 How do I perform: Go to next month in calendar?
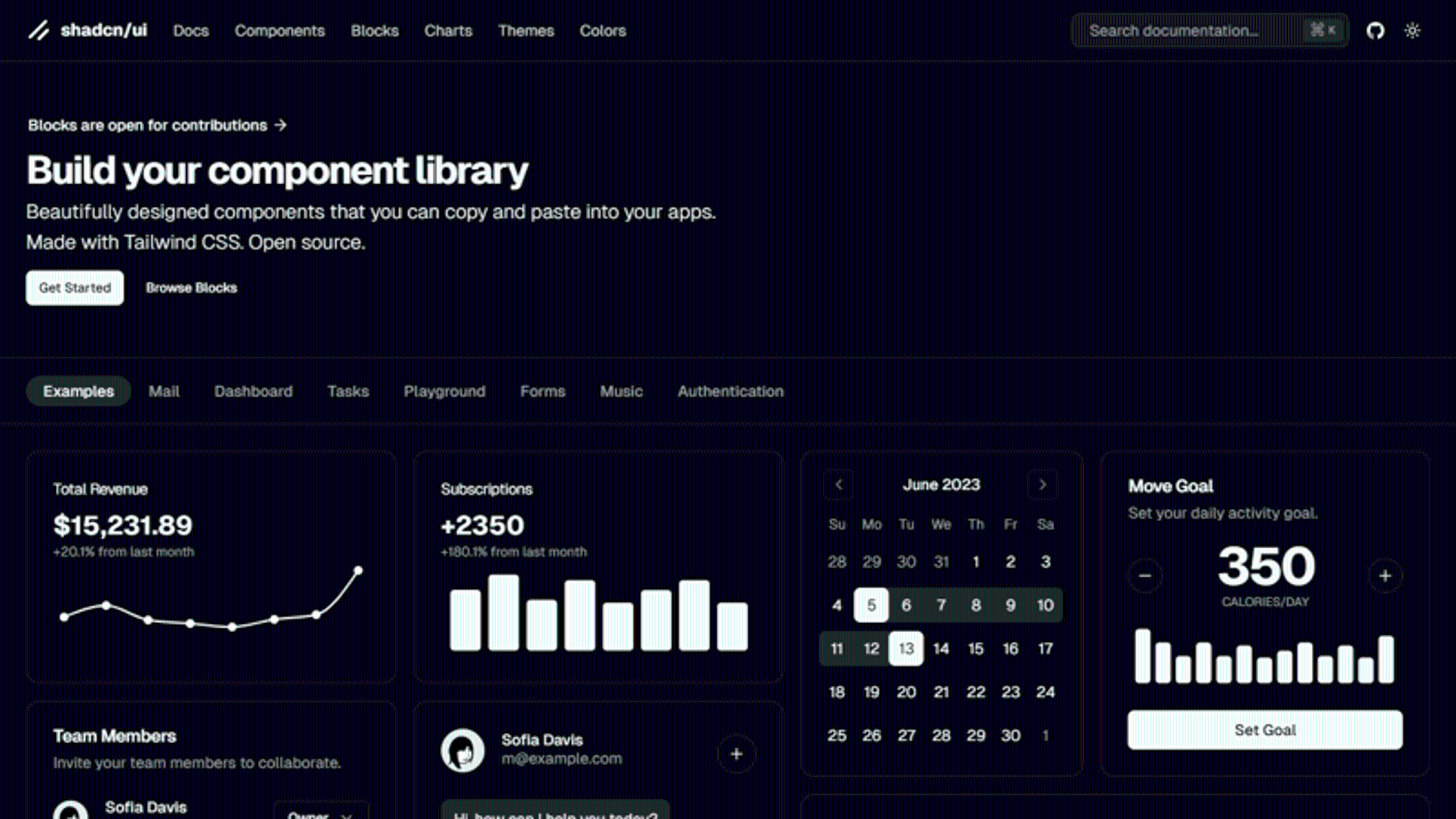click(x=1042, y=485)
